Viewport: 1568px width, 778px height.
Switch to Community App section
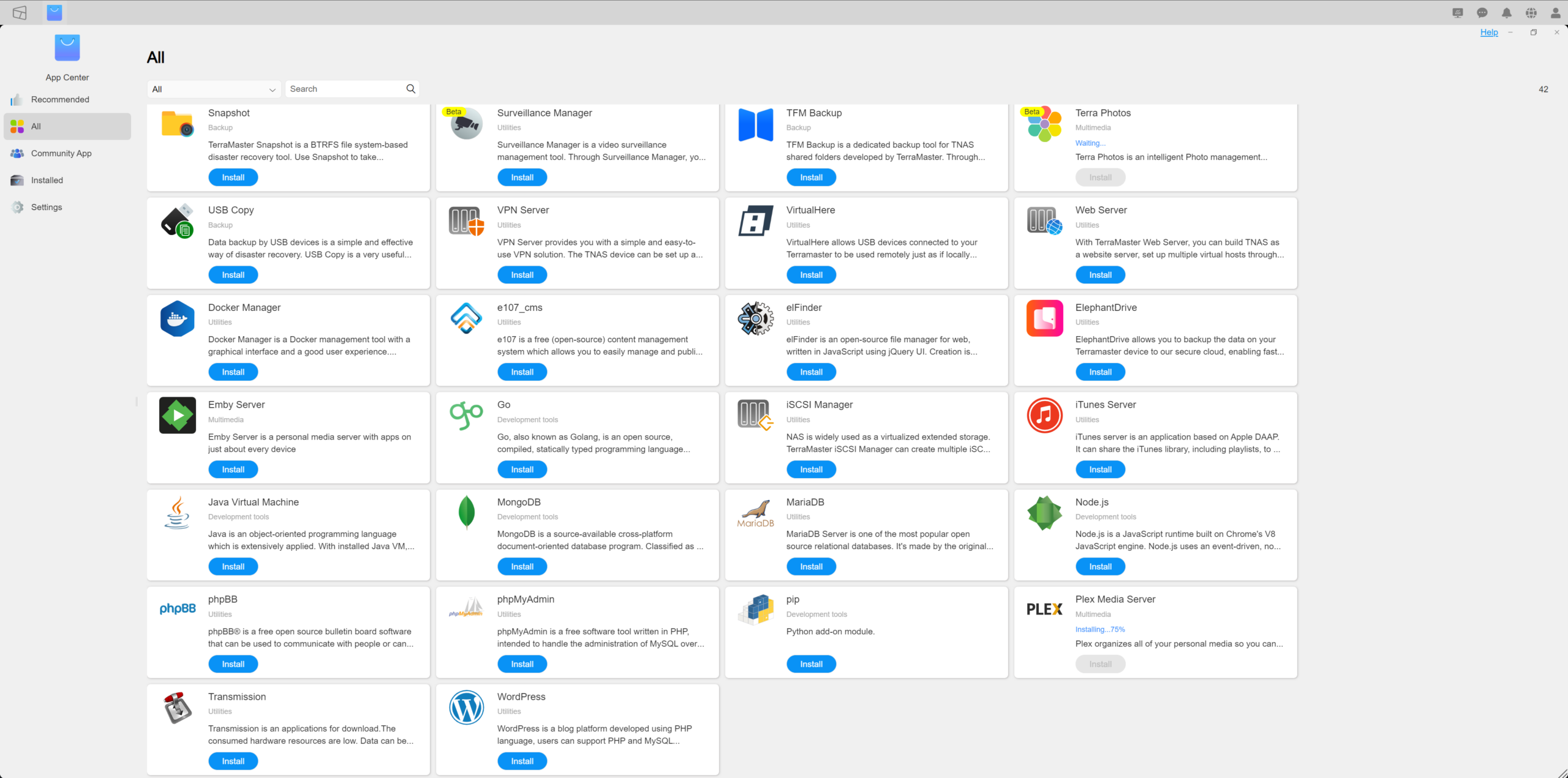click(x=61, y=154)
